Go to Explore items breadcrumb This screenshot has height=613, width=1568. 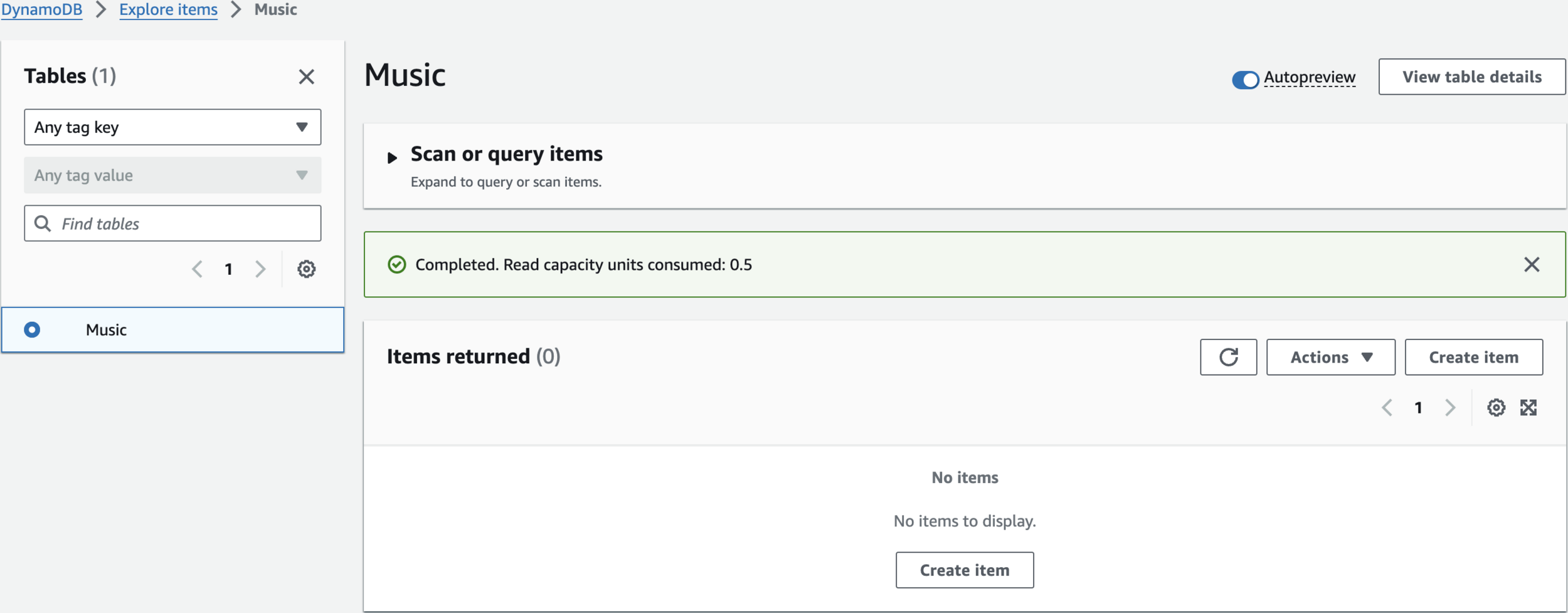[x=168, y=9]
